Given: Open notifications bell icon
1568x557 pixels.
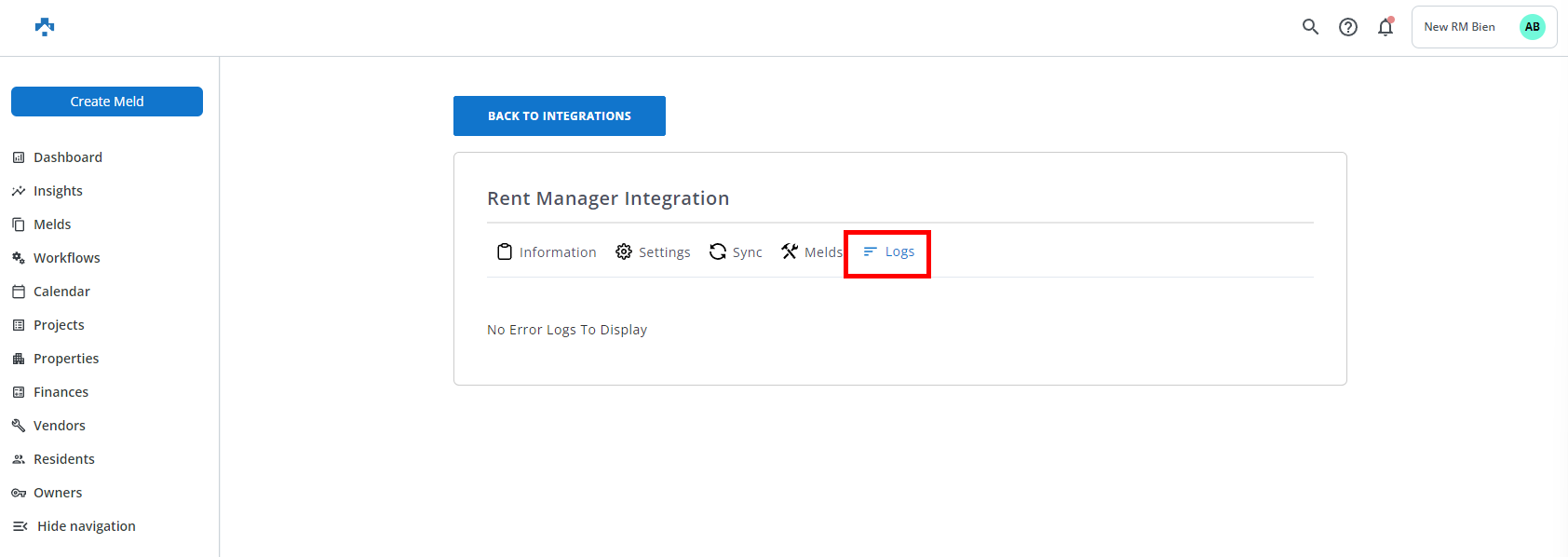Looking at the screenshot, I should (x=1386, y=27).
